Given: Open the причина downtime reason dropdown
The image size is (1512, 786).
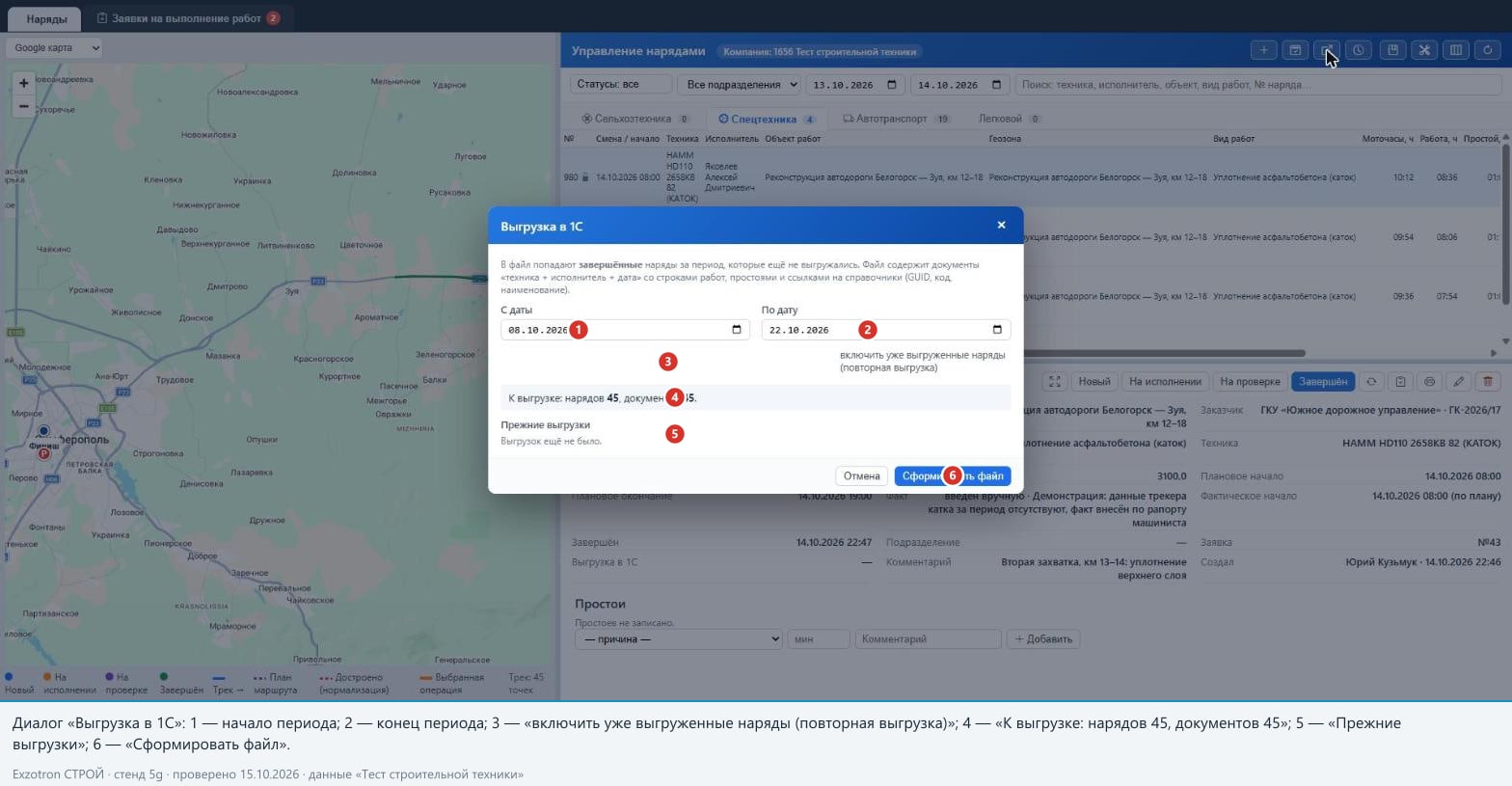Looking at the screenshot, I should (678, 638).
